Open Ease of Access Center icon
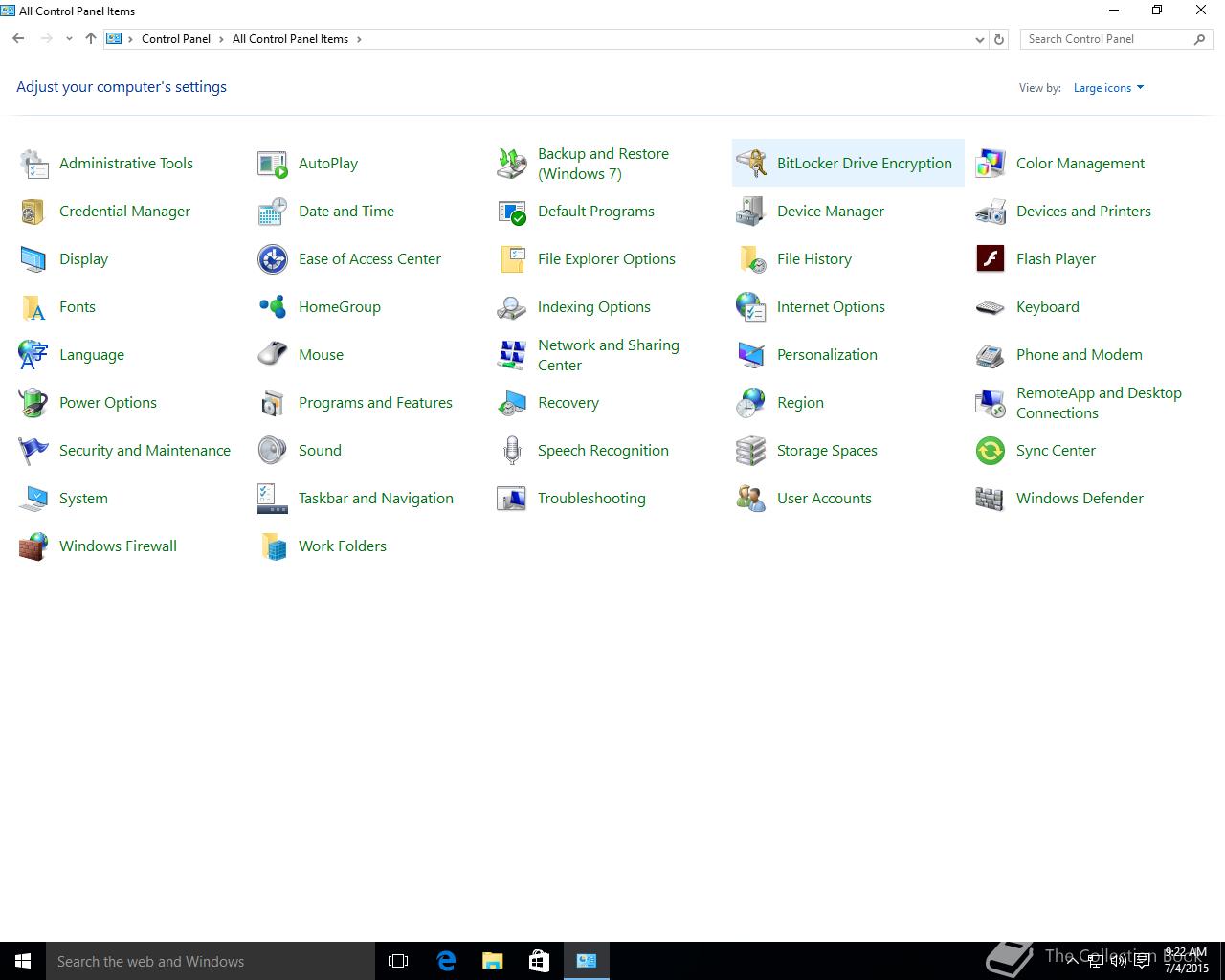The width and height of the screenshot is (1225, 980). point(273,259)
